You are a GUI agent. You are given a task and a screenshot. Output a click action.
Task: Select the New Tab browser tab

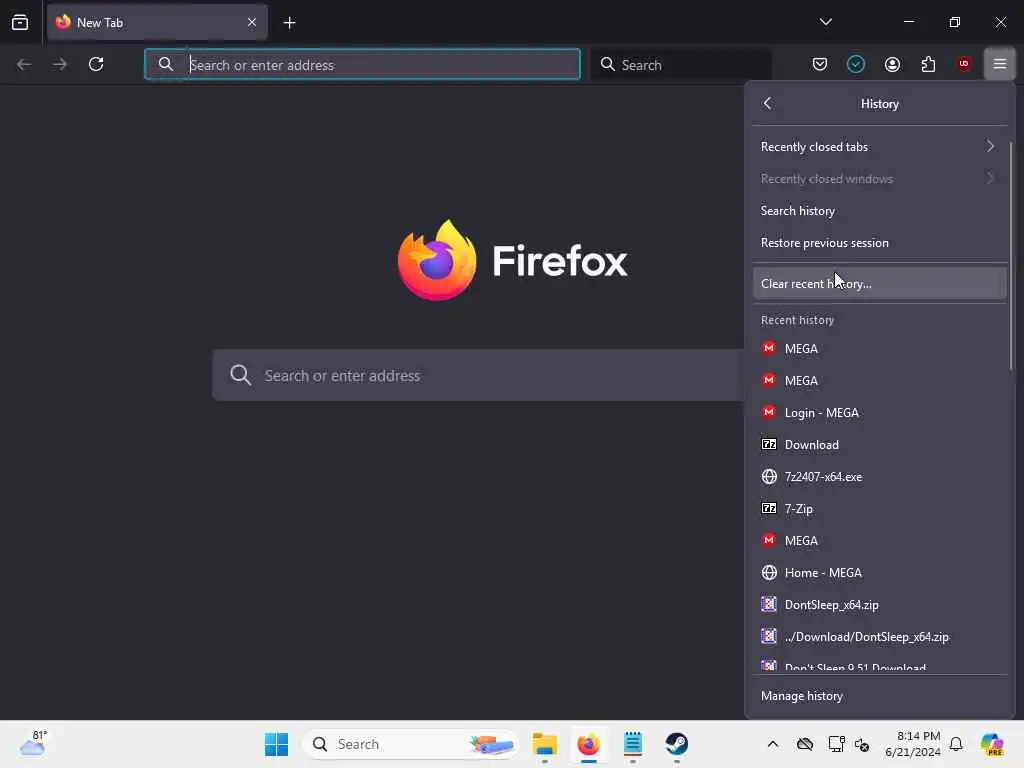pyautogui.click(x=157, y=22)
